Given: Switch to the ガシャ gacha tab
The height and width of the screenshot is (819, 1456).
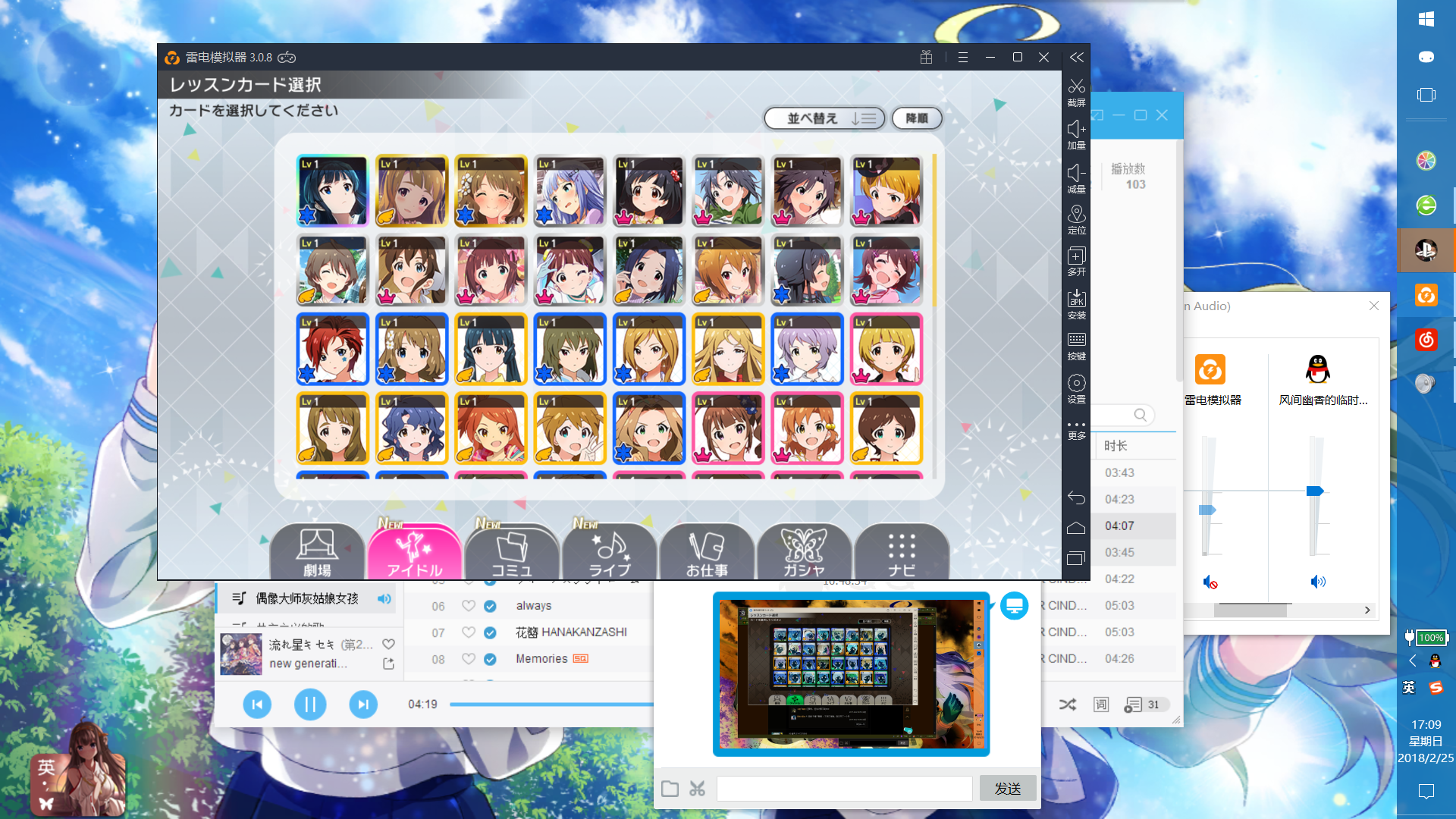Looking at the screenshot, I should (804, 552).
